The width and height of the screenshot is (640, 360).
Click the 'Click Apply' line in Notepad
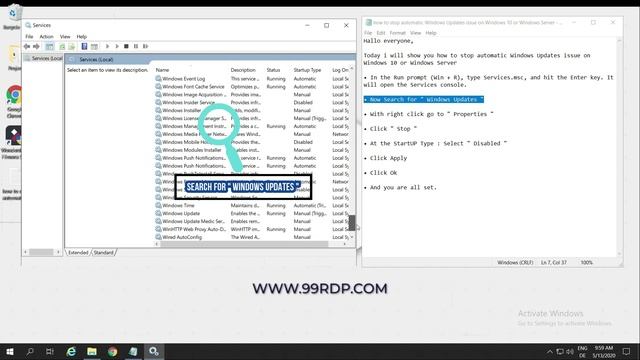click(x=388, y=158)
